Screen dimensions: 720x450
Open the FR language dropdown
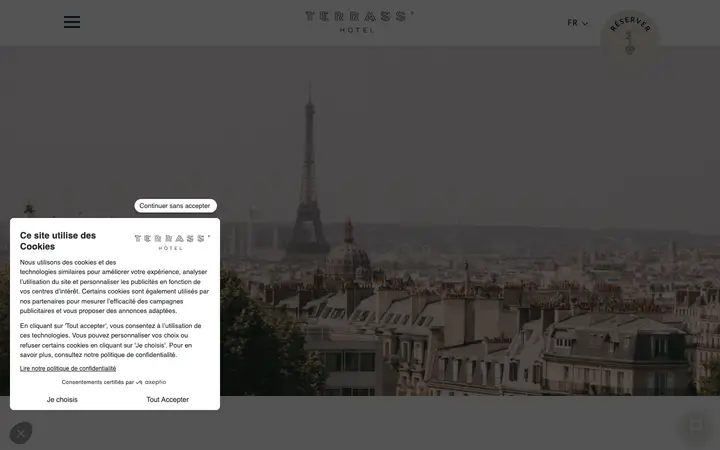[577, 22]
